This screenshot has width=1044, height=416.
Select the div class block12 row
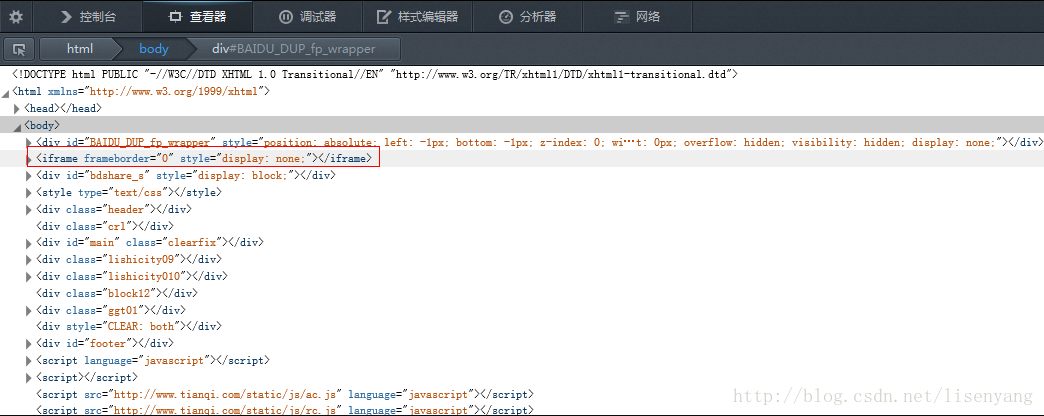point(117,293)
